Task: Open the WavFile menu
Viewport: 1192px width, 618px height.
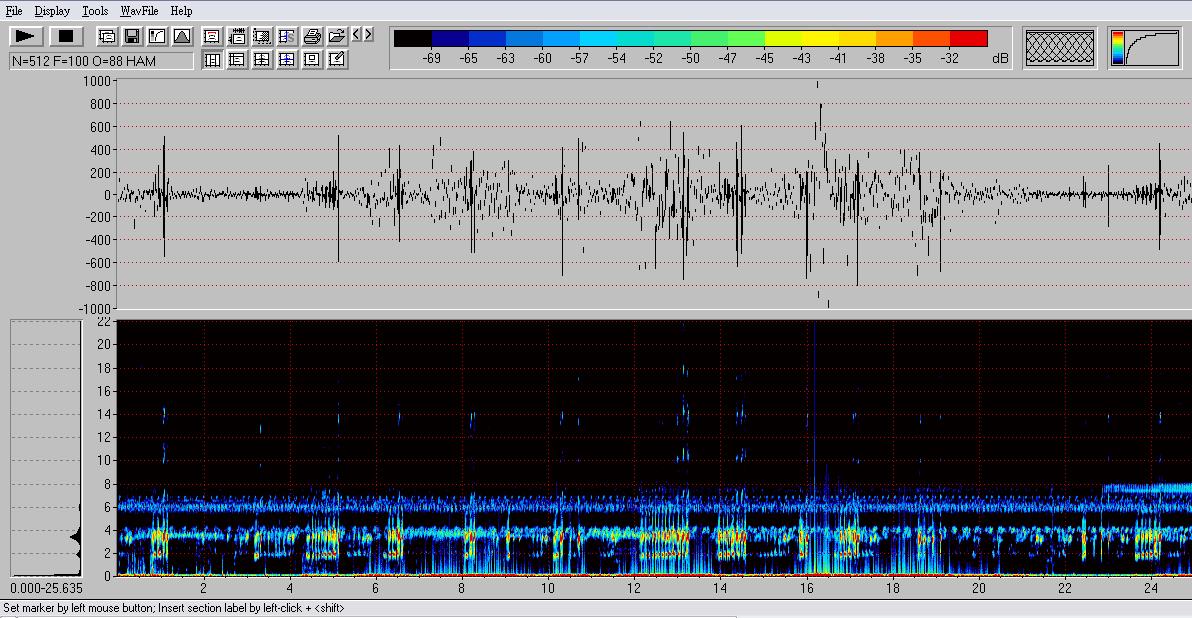Action: pos(139,11)
